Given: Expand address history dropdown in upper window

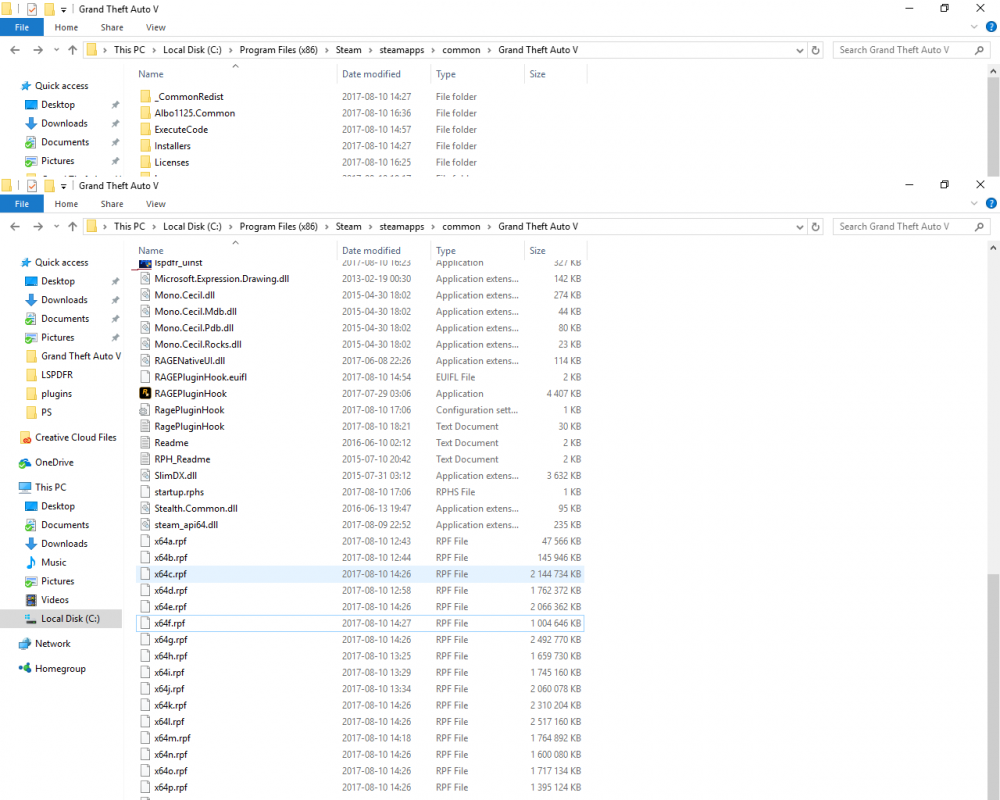Looking at the screenshot, I should 800,50.
